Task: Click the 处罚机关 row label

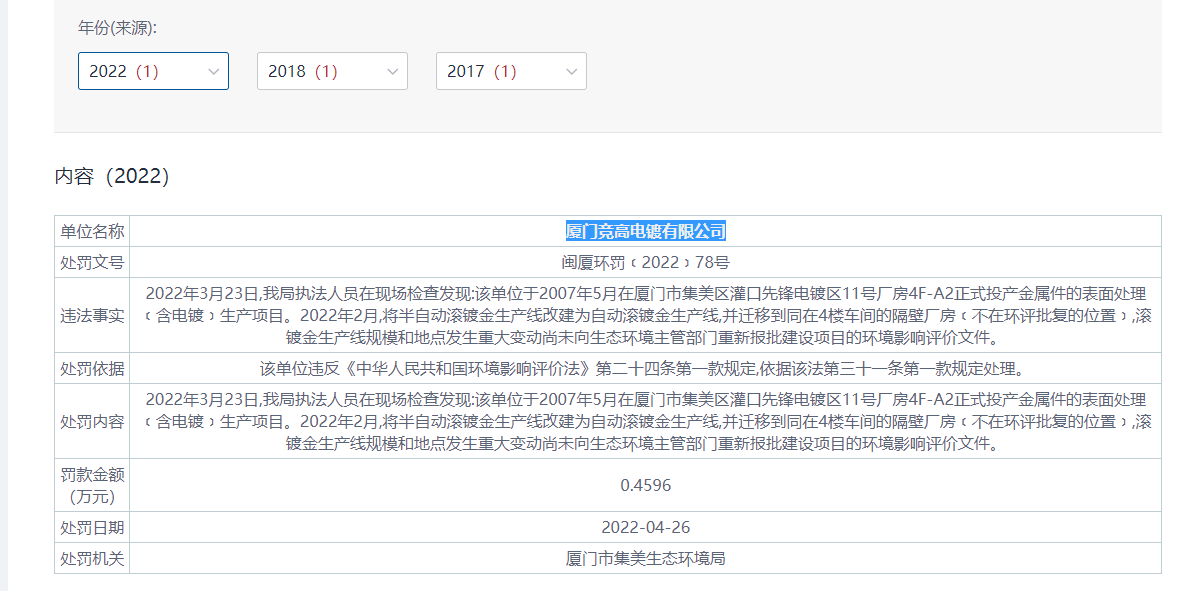Action: (x=92, y=559)
